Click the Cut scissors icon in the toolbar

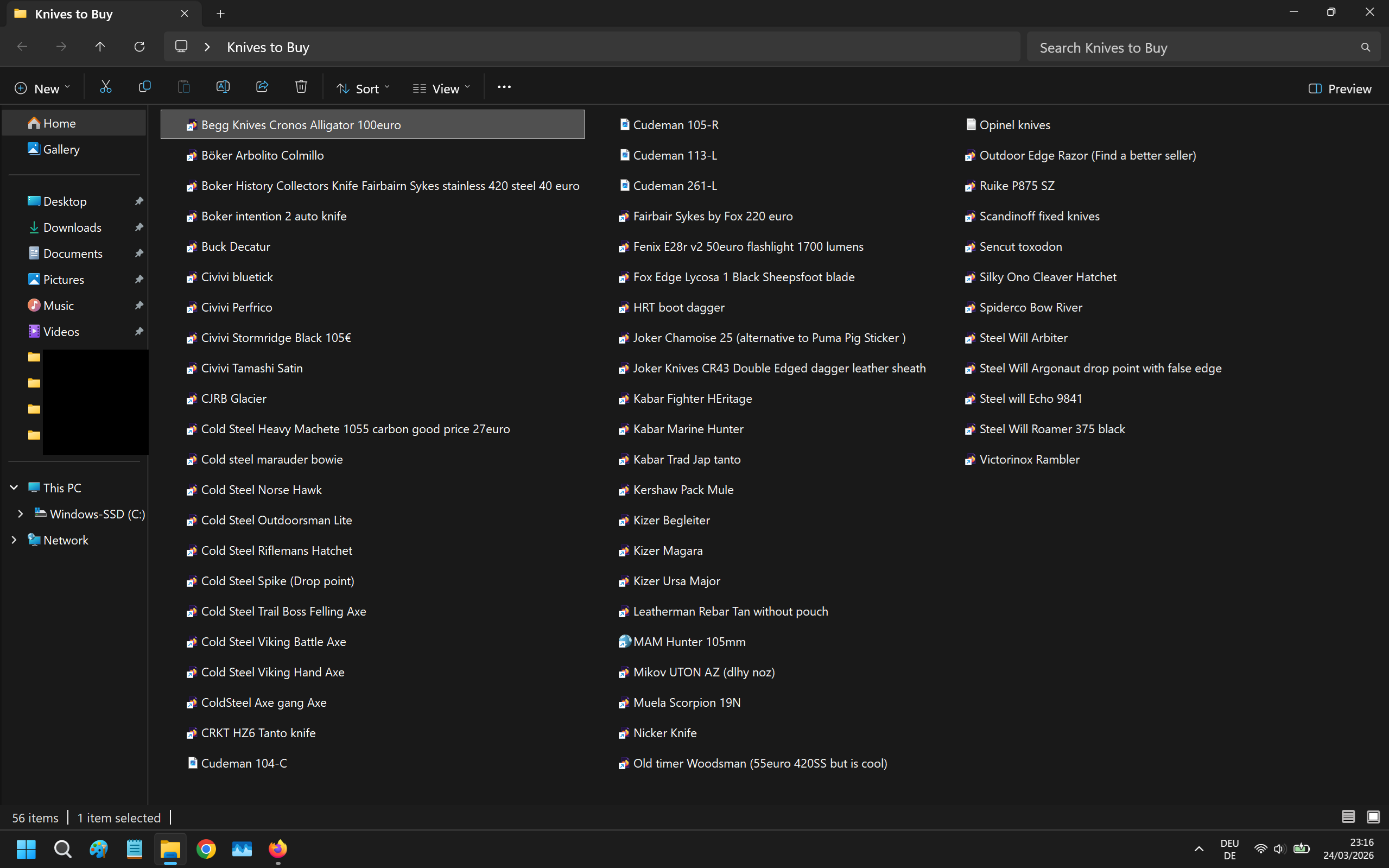pos(106,87)
